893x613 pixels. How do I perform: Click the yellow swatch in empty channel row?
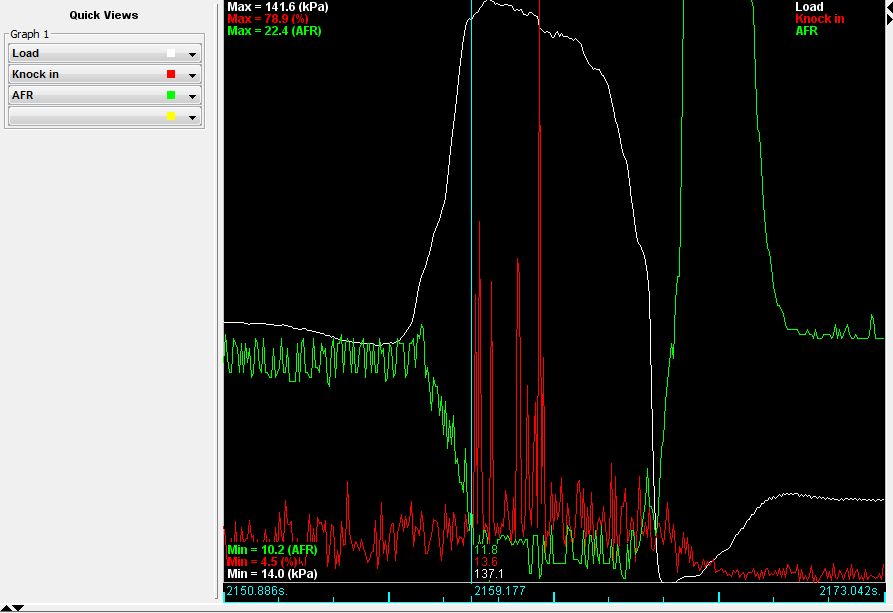click(171, 116)
